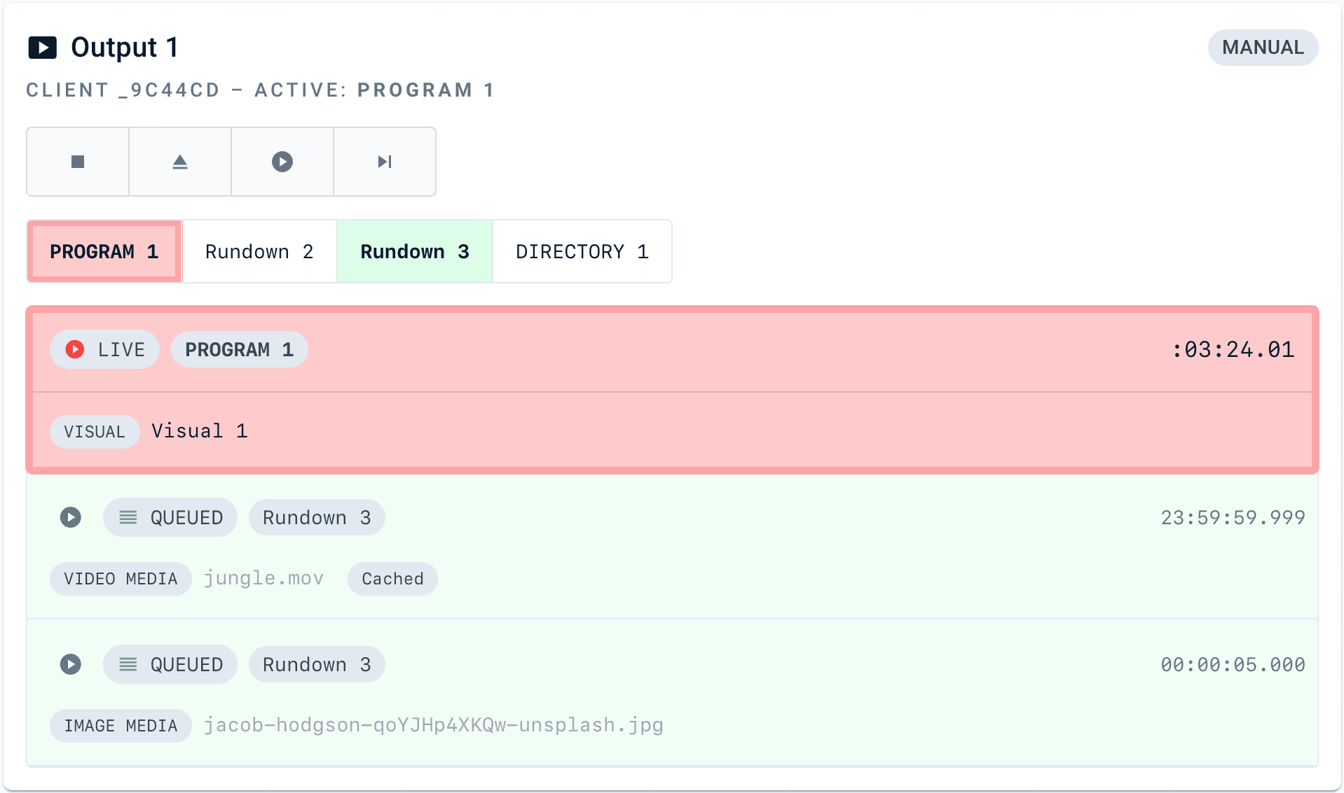Click the stop playback square icon

point(78,161)
